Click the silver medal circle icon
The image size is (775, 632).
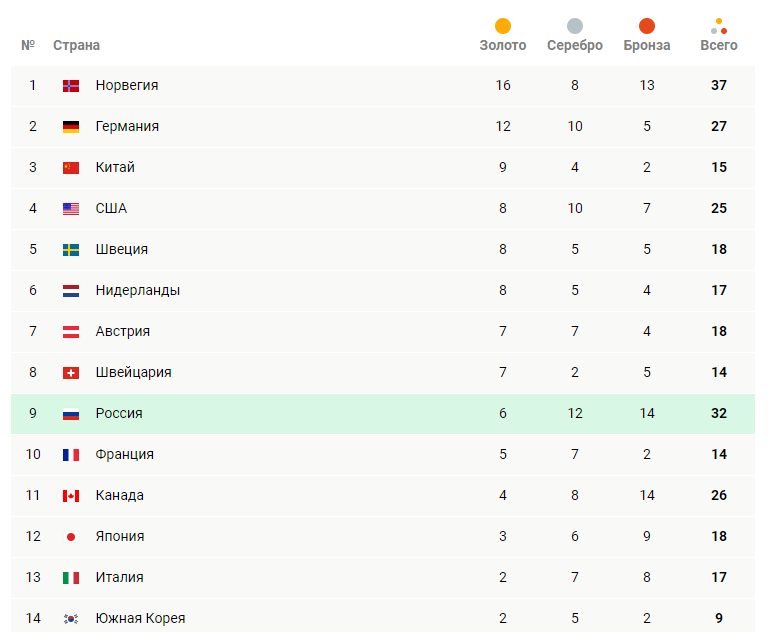[575, 26]
